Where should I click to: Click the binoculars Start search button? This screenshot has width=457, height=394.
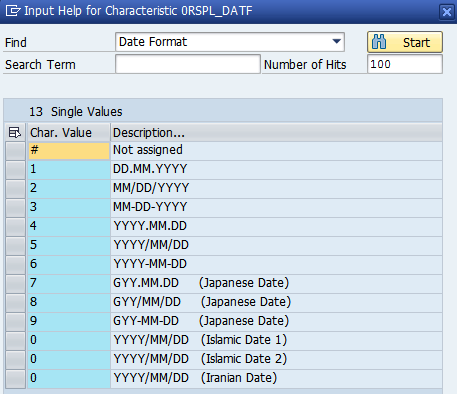click(x=405, y=42)
